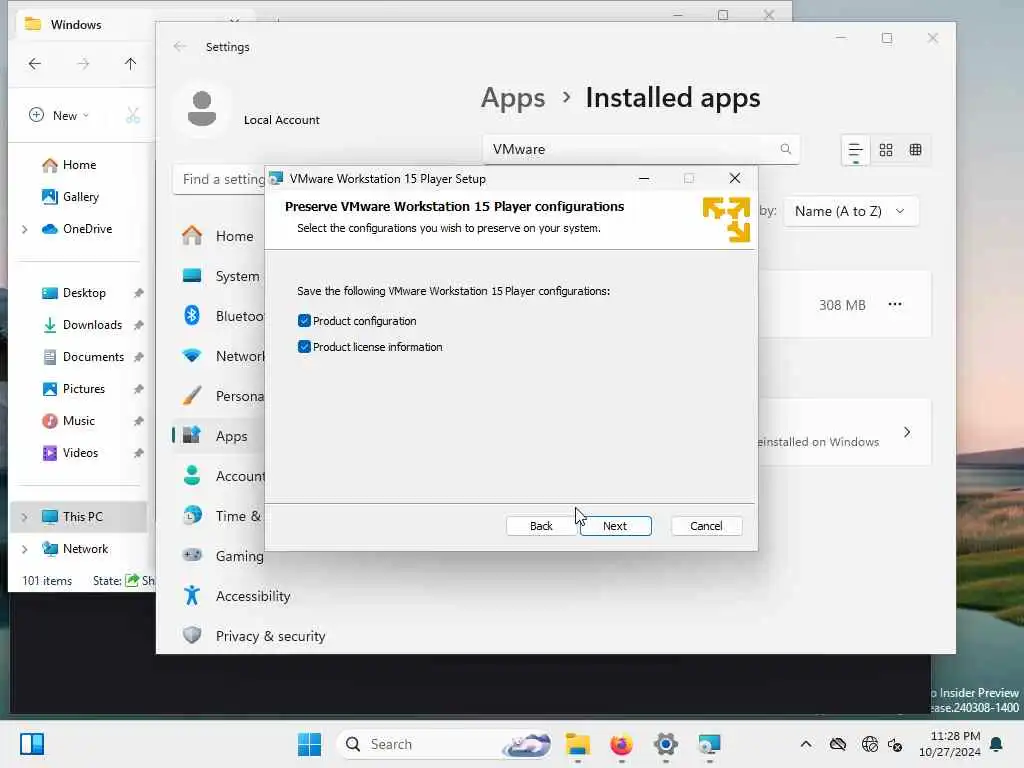1024x768 pixels.
Task: Open Widgets button on taskbar
Action: pyautogui.click(x=31, y=744)
